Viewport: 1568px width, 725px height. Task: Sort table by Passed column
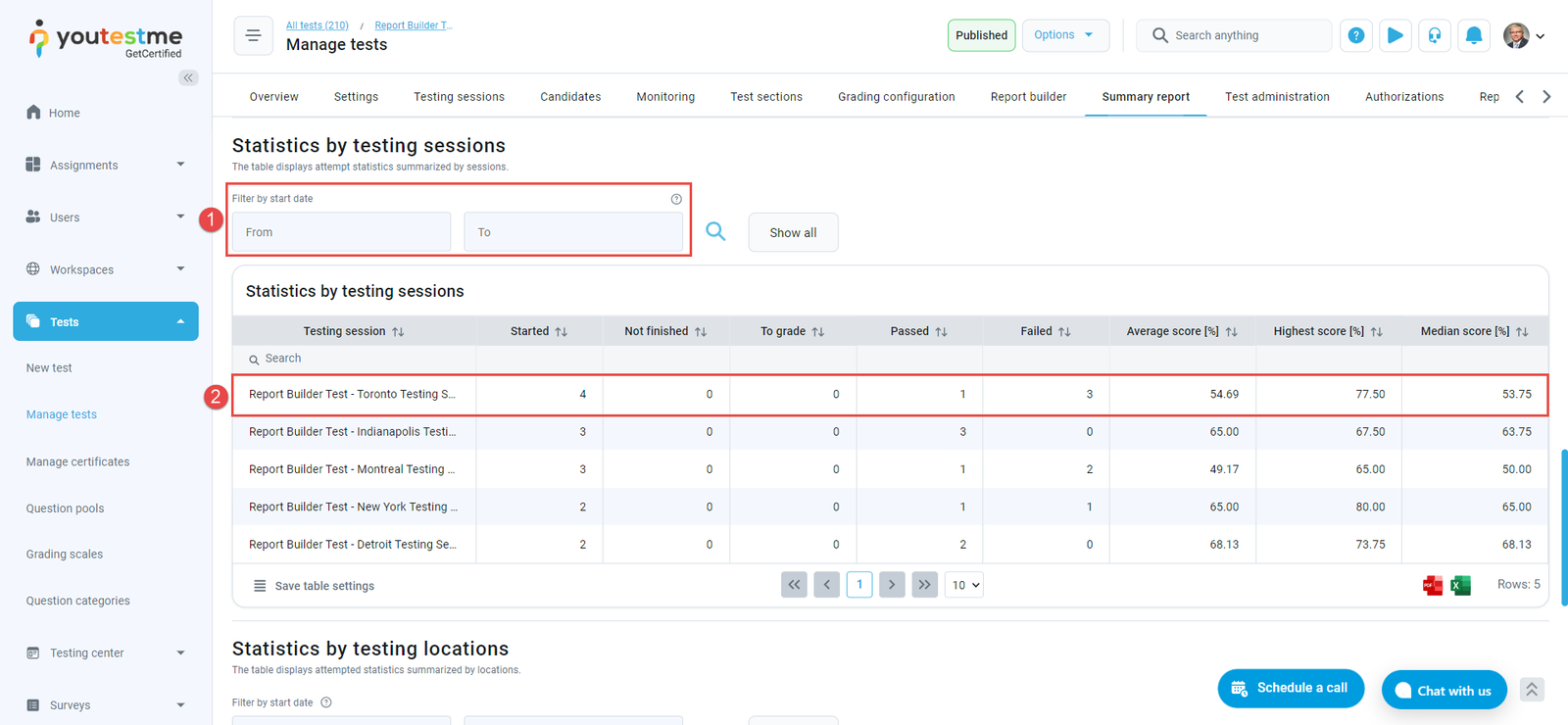pyautogui.click(x=941, y=332)
